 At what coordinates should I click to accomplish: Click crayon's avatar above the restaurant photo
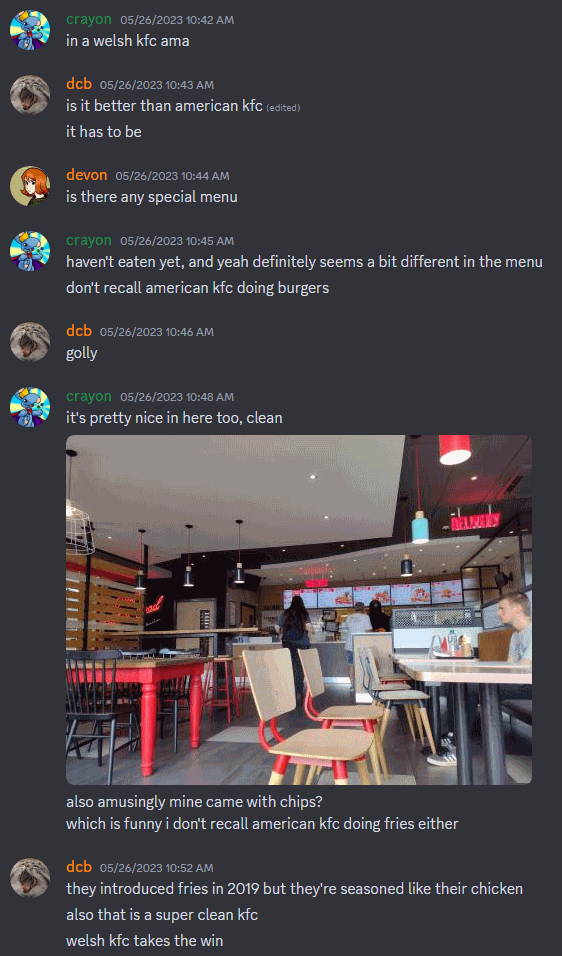30,407
